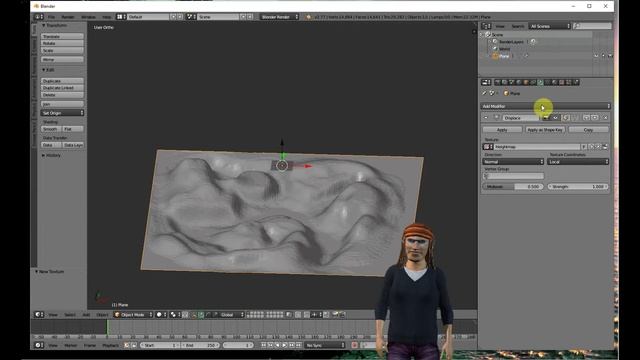The width and height of the screenshot is (640, 360).
Task: Click the World icon in Outliner
Action: [x=495, y=49]
